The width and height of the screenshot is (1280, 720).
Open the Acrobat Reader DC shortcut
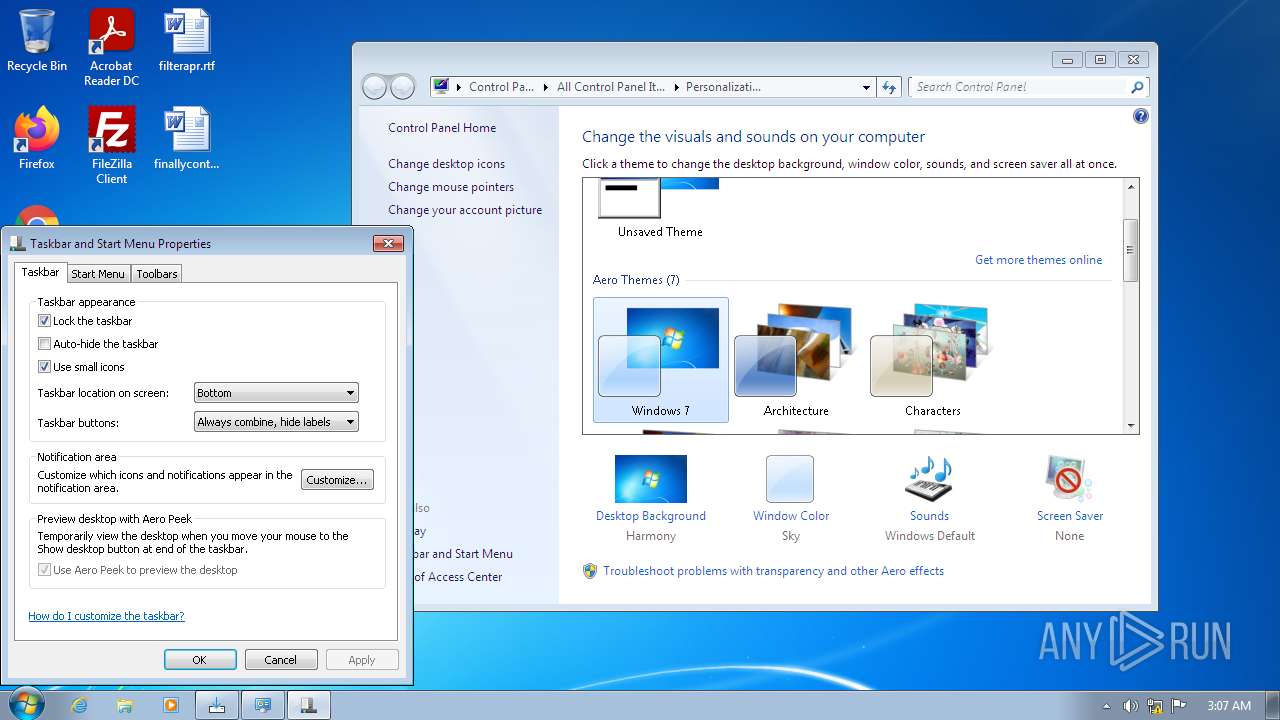coord(111,47)
